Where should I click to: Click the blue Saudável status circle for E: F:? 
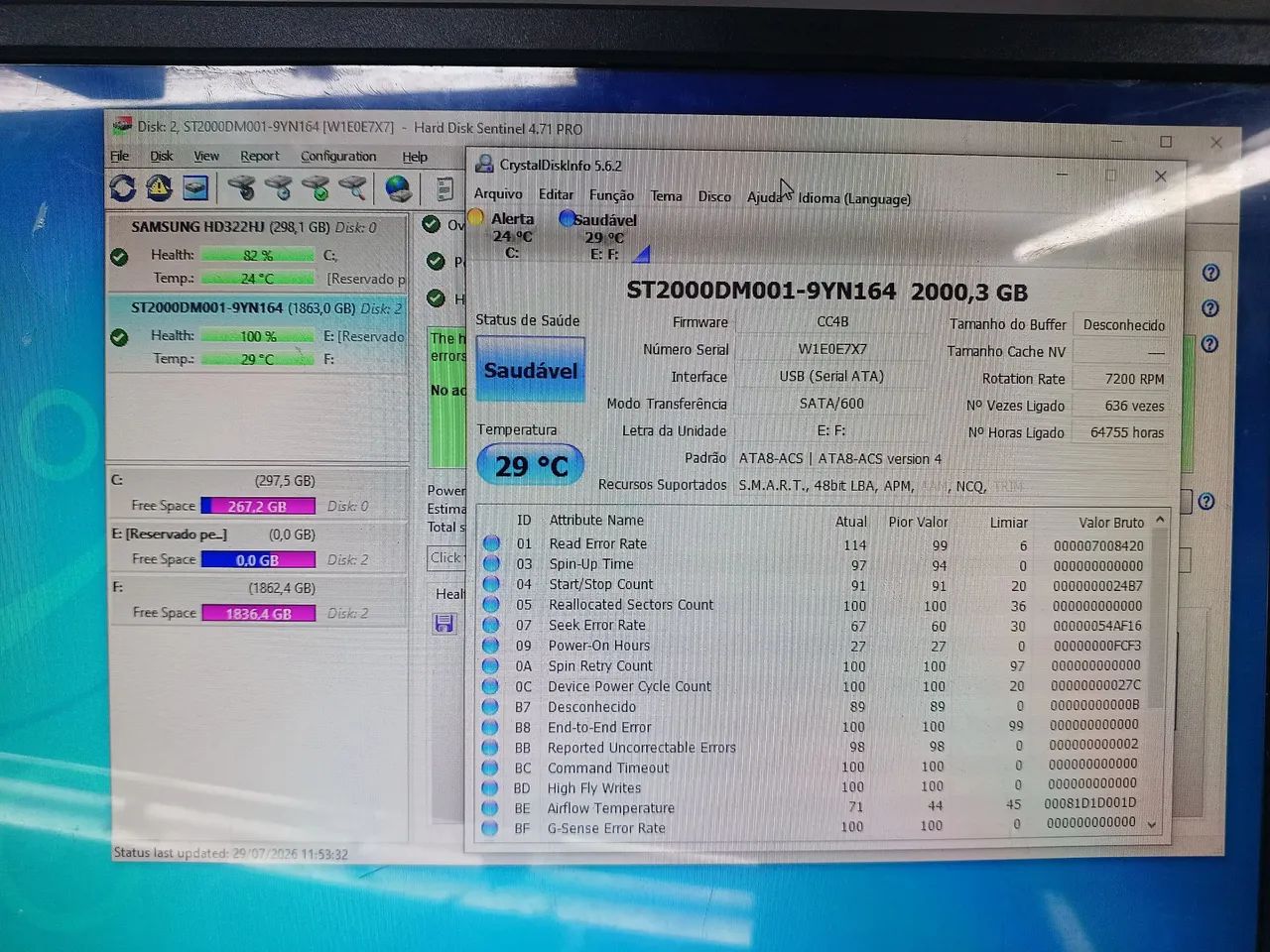pos(567,218)
